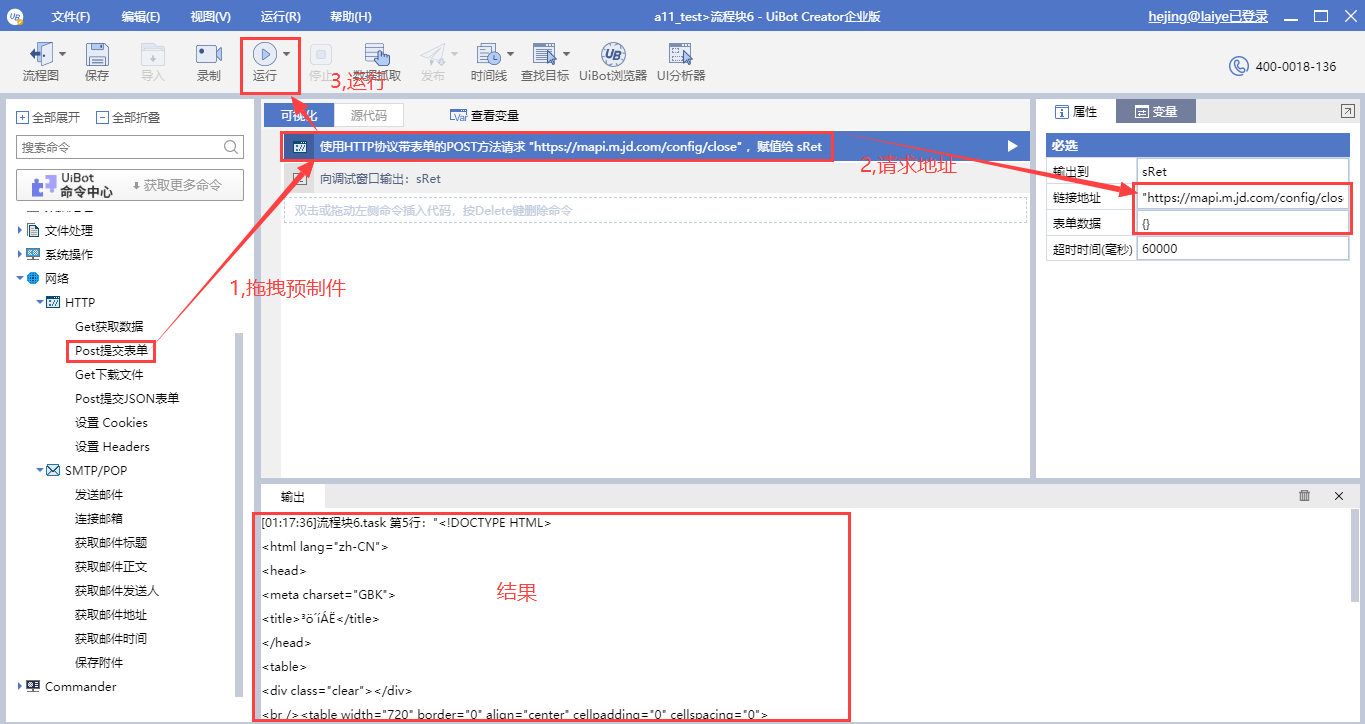Collapse the 网络 tree node

pos(21,279)
